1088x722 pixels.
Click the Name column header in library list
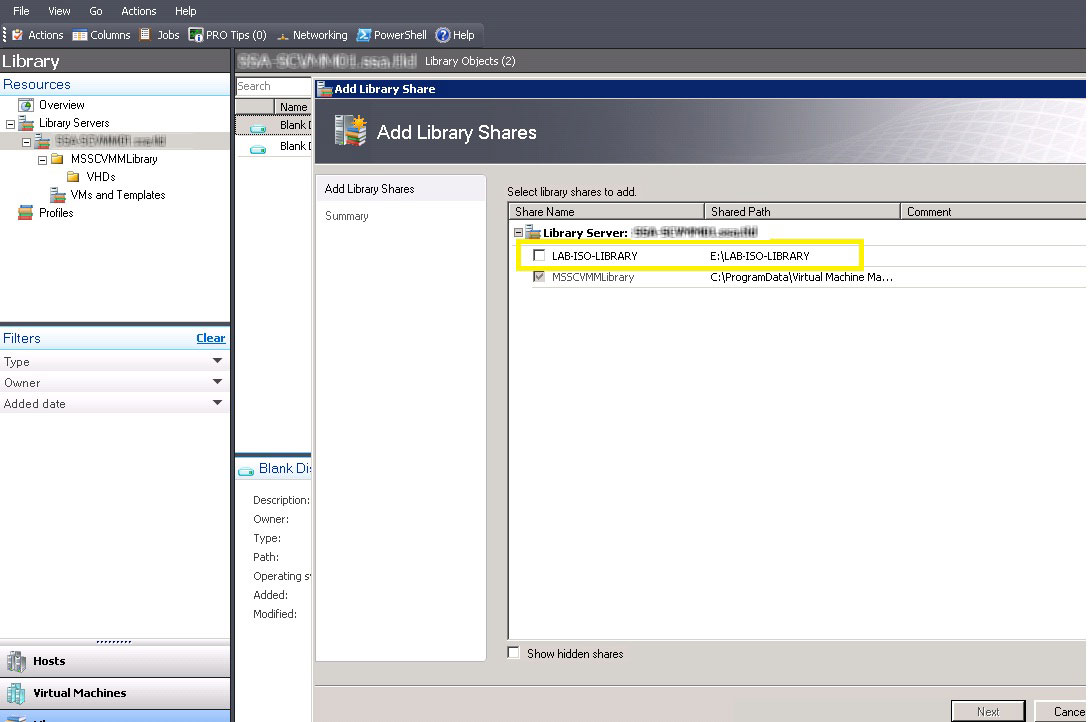(294, 107)
